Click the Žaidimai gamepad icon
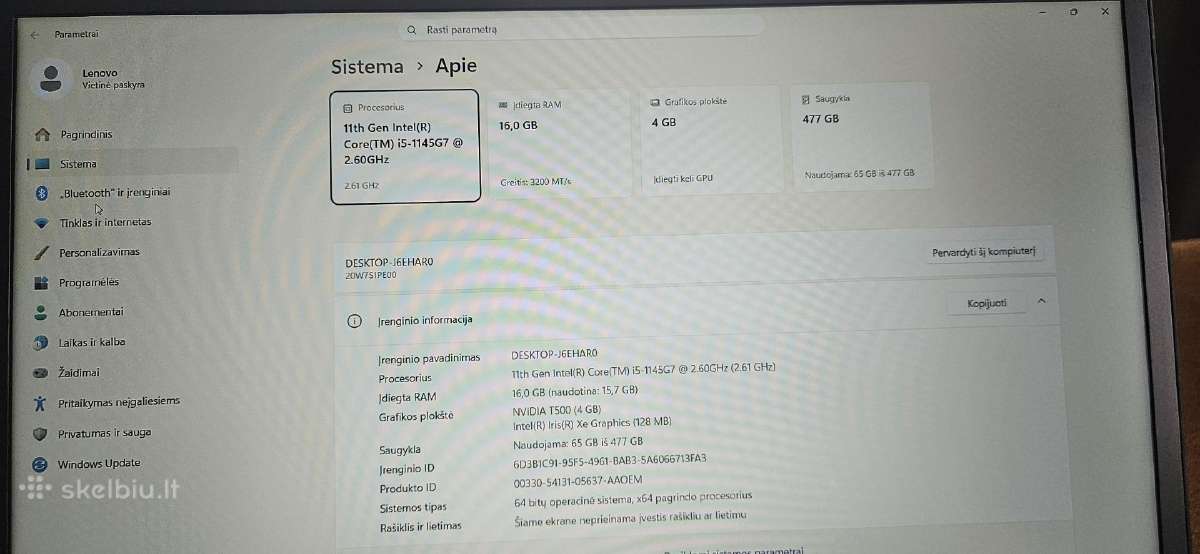 [40, 373]
